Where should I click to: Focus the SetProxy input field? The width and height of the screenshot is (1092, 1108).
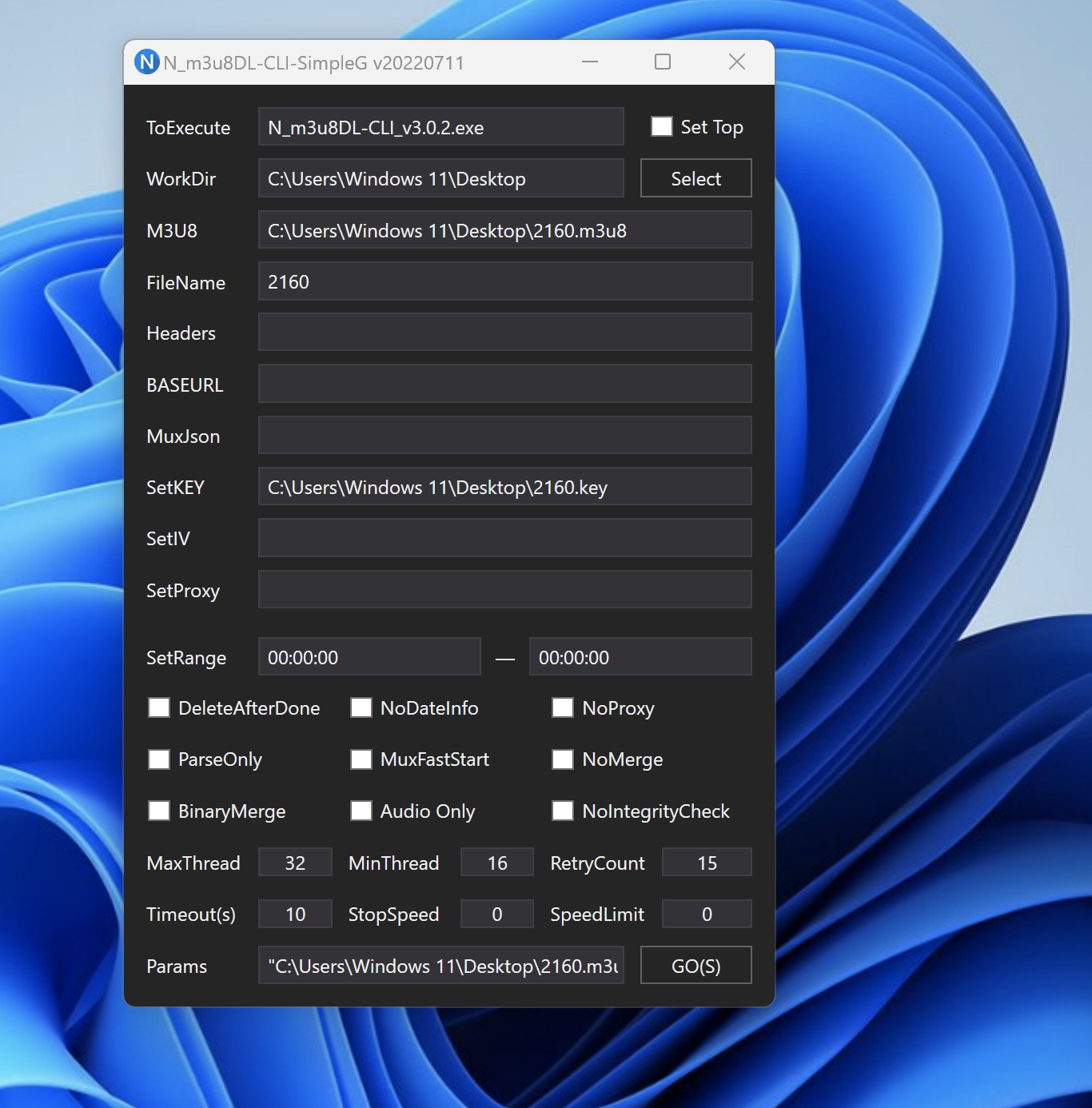(505, 589)
